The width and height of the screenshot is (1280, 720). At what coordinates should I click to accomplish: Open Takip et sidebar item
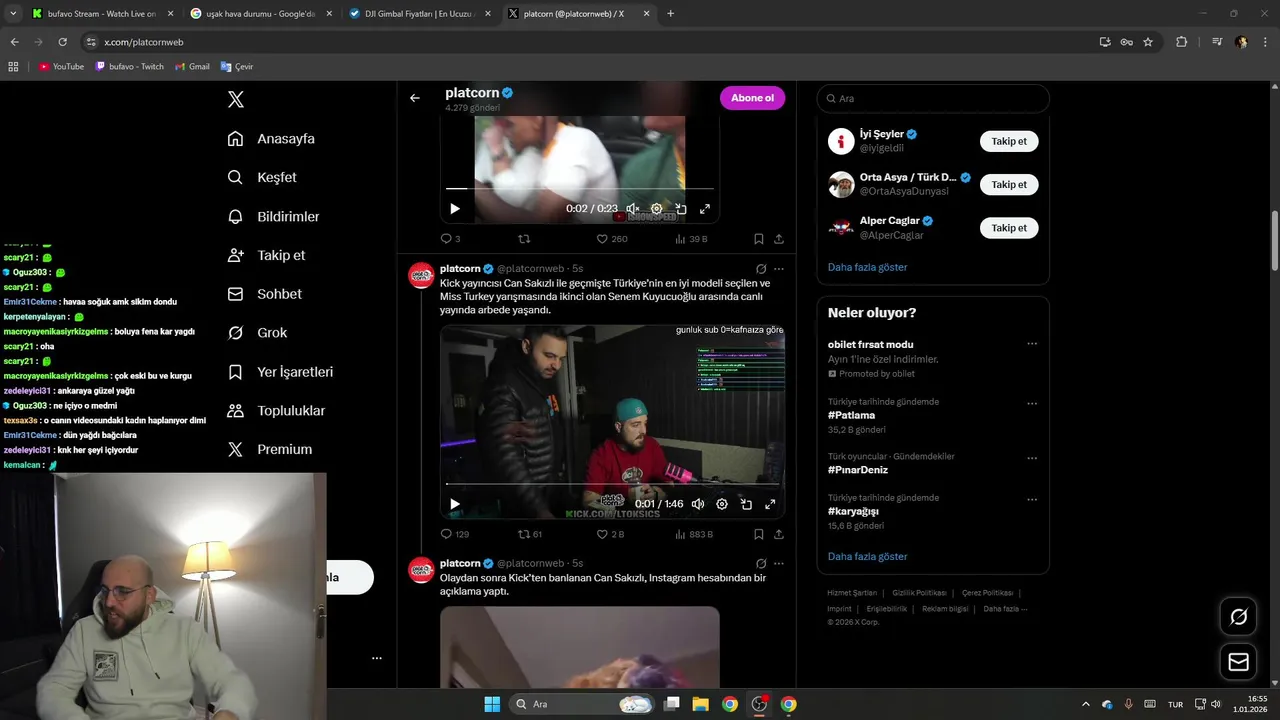(266, 255)
